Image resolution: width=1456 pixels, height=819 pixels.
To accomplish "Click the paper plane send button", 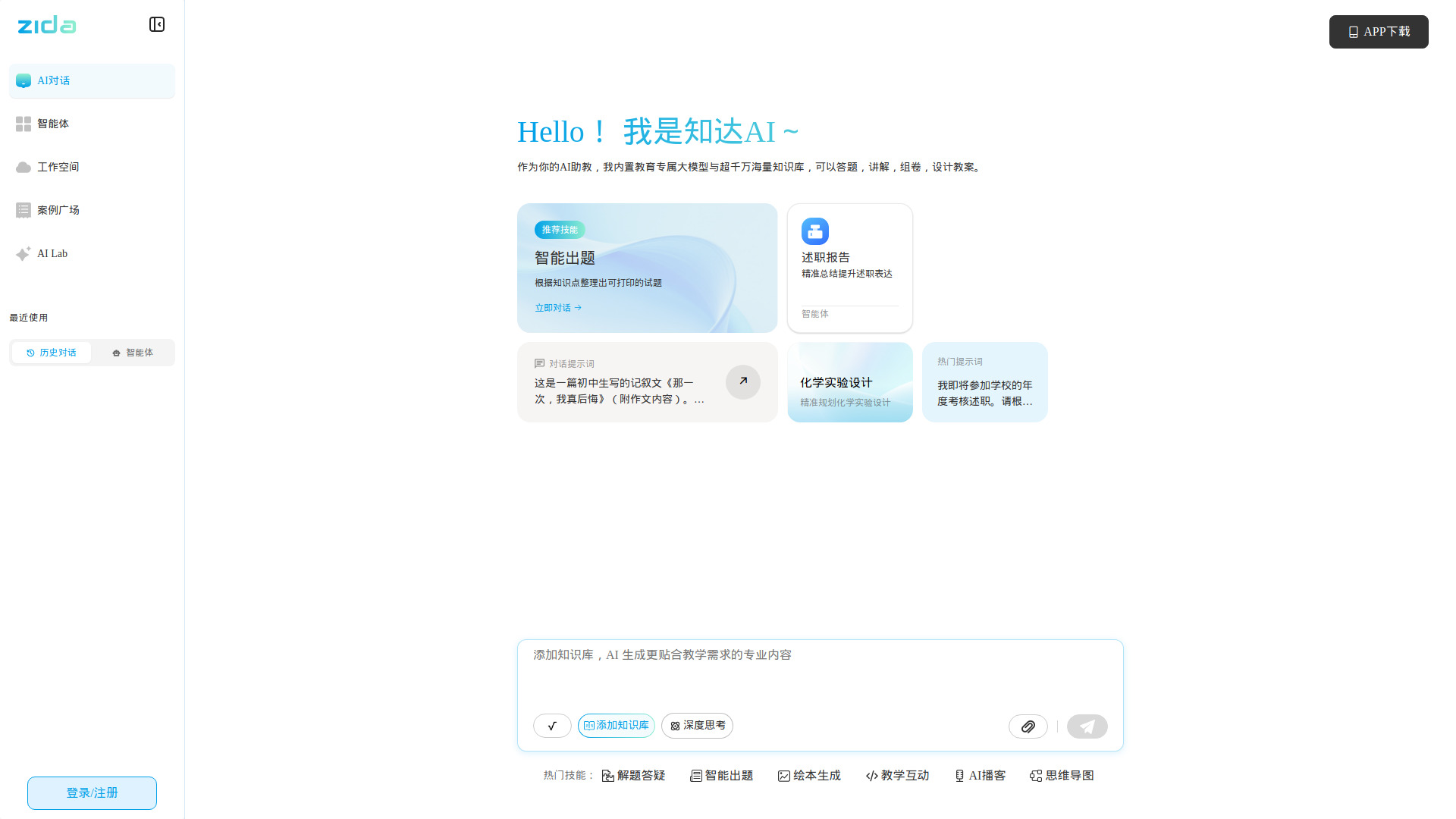I will tap(1087, 726).
